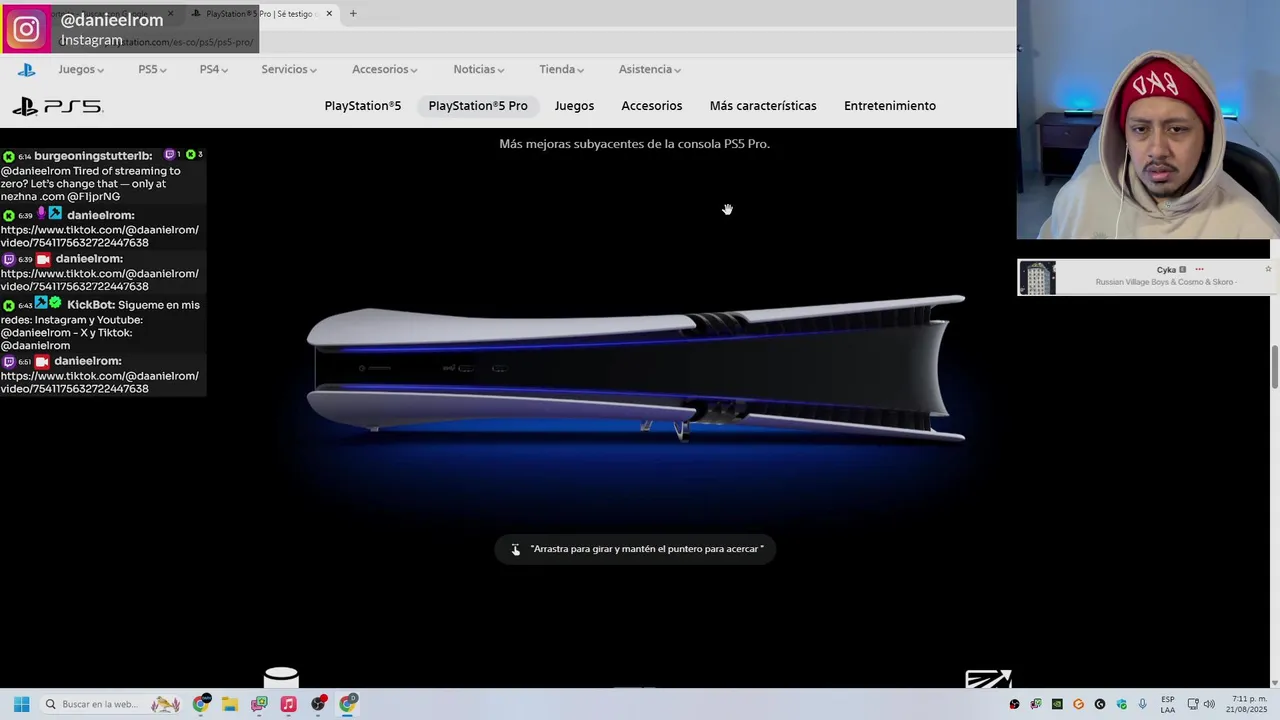
Task: Click the burgeoningstutterlb chat username
Action: pyautogui.click(x=93, y=156)
